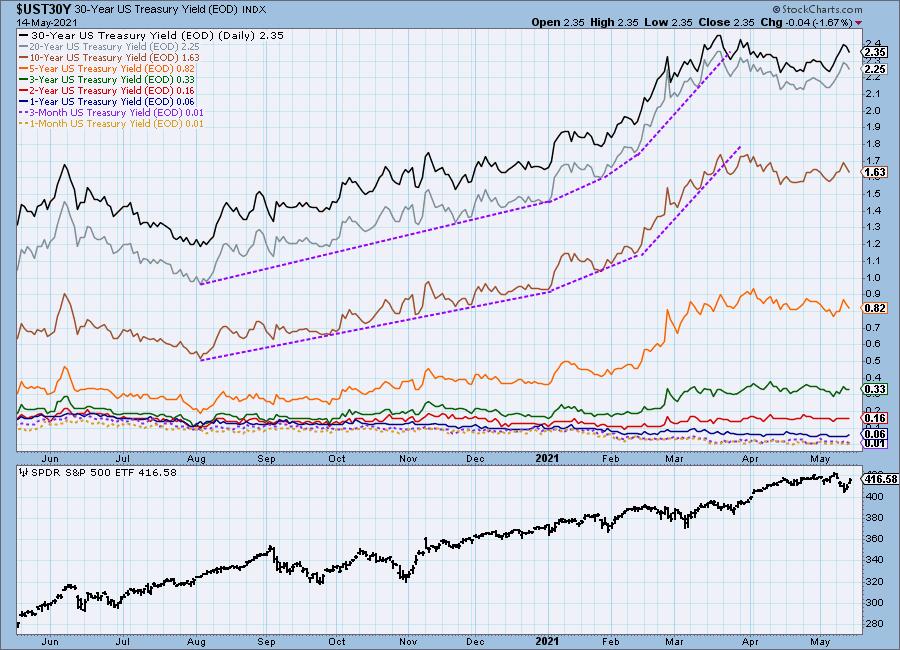Click the 2021 label under the yield chart
Viewport: 900px width, 650px height.
tap(547, 458)
